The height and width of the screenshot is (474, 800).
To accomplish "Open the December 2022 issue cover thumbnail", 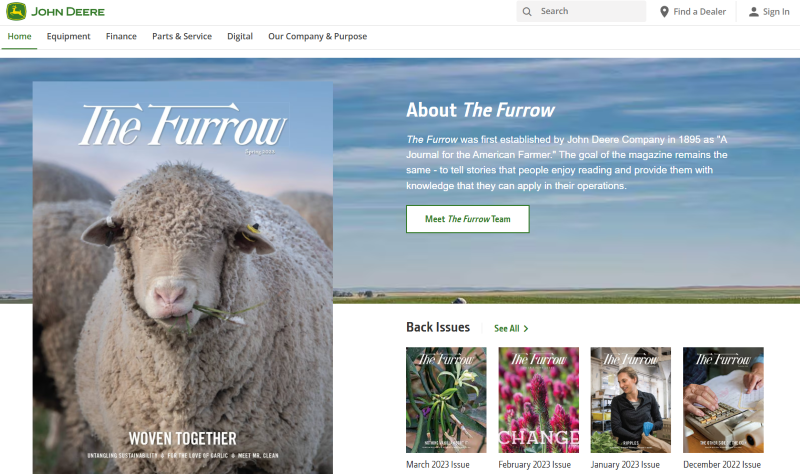I will point(723,400).
